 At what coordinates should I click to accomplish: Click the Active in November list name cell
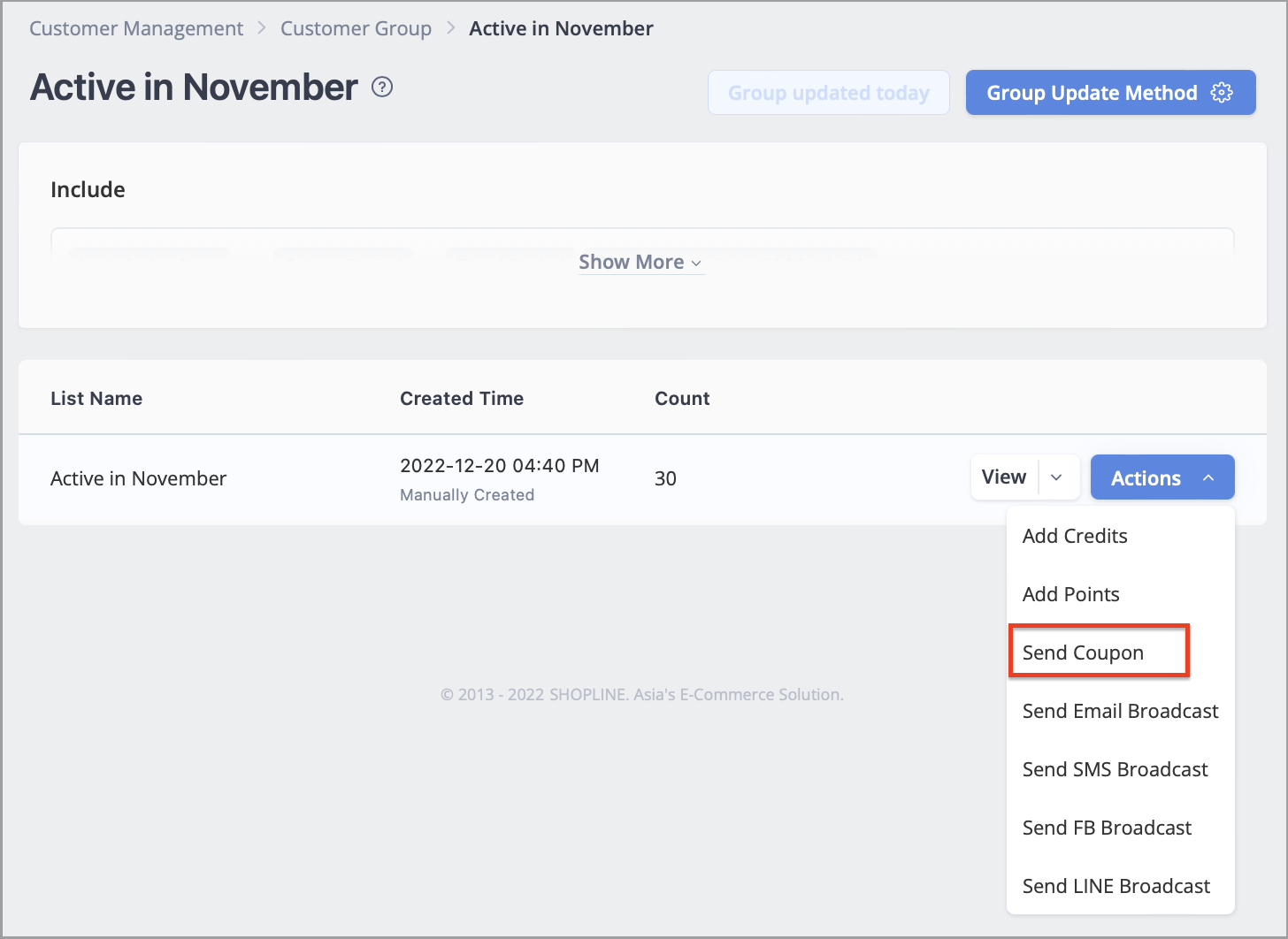(139, 478)
